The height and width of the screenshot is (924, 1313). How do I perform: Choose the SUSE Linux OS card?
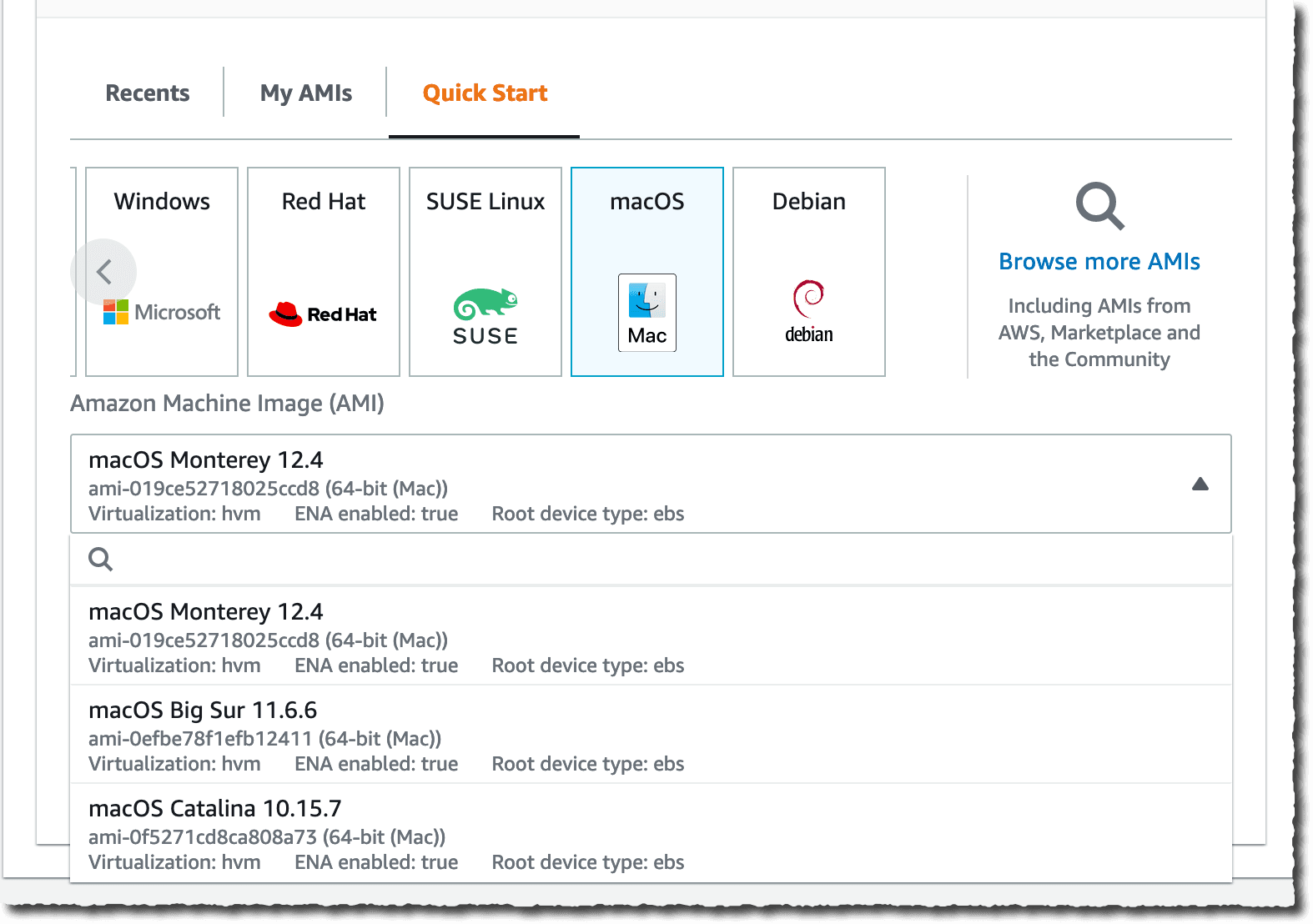[x=485, y=272]
